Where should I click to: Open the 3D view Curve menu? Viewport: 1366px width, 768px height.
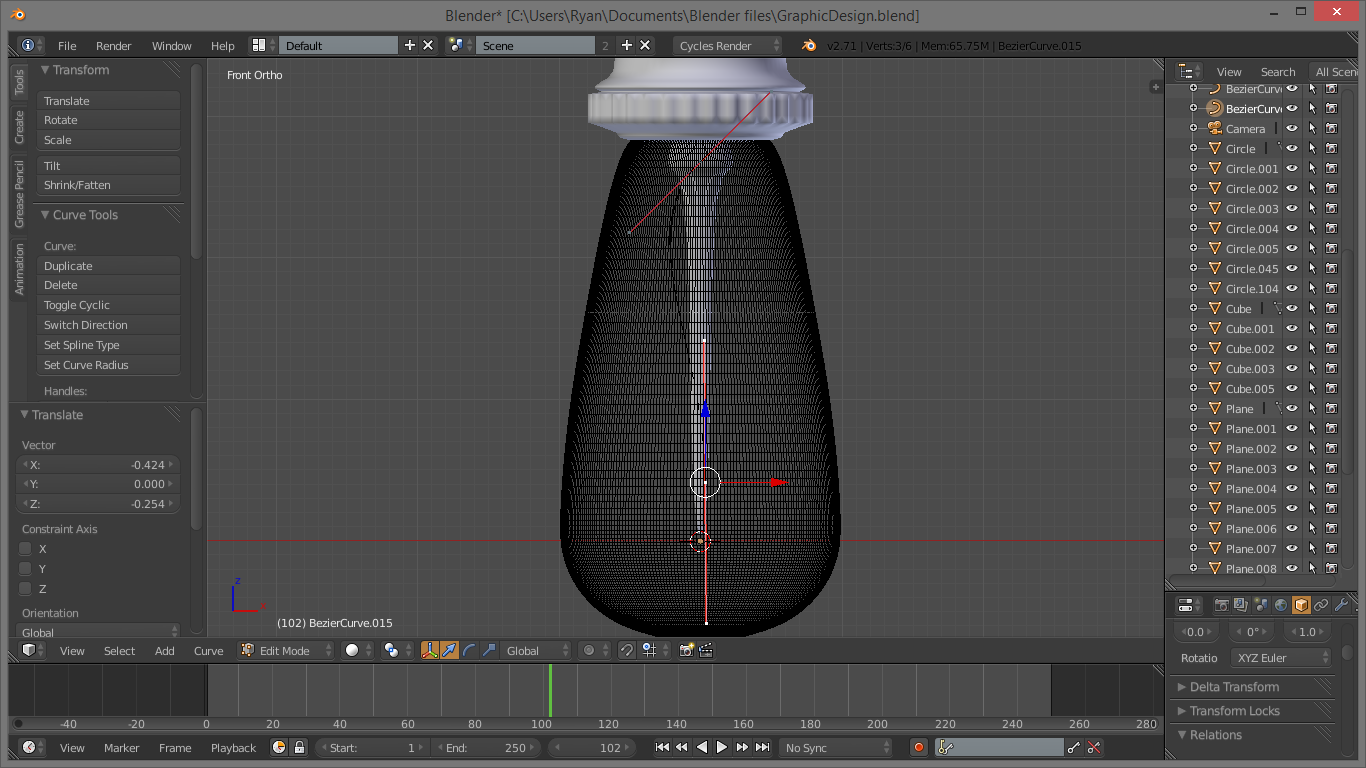pos(209,651)
